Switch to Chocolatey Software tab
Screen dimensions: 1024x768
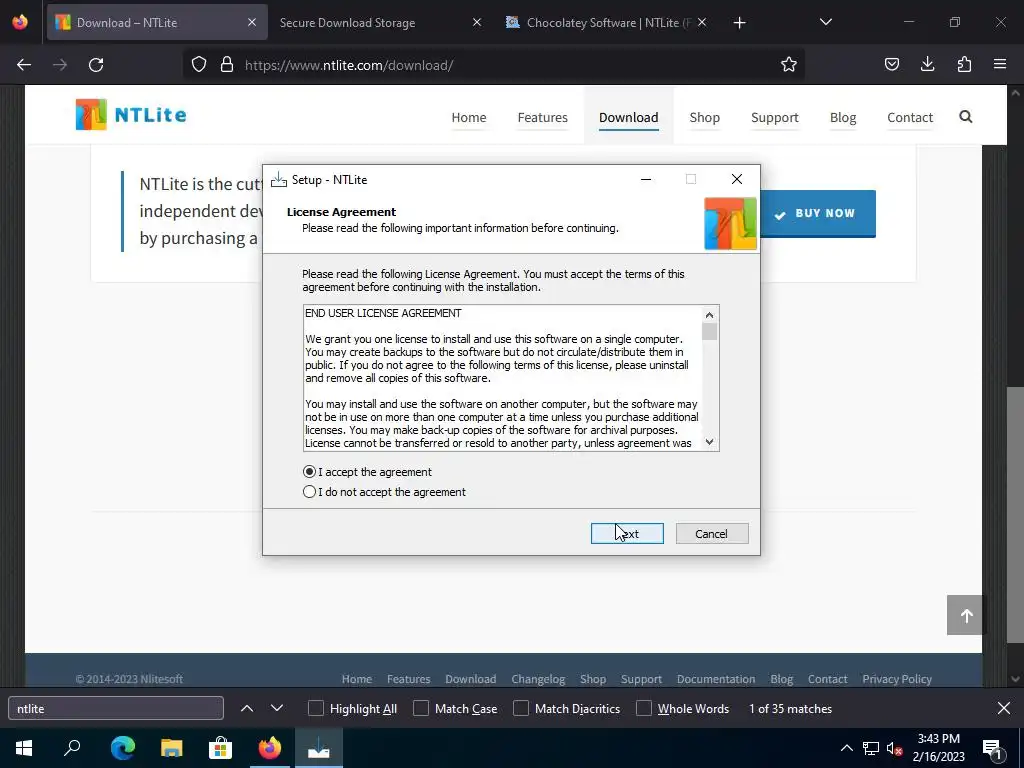coord(605,22)
